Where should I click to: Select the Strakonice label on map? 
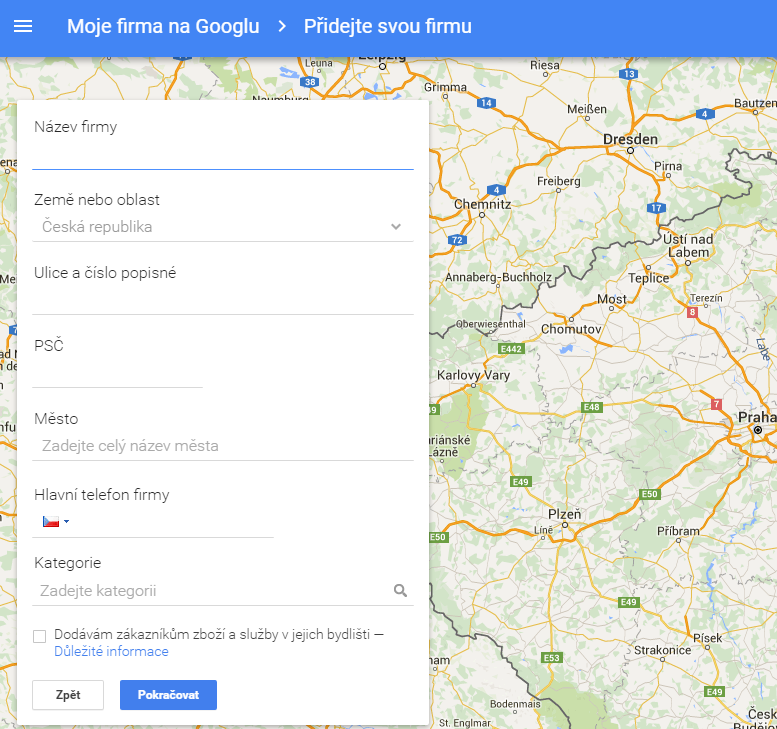[x=663, y=650]
